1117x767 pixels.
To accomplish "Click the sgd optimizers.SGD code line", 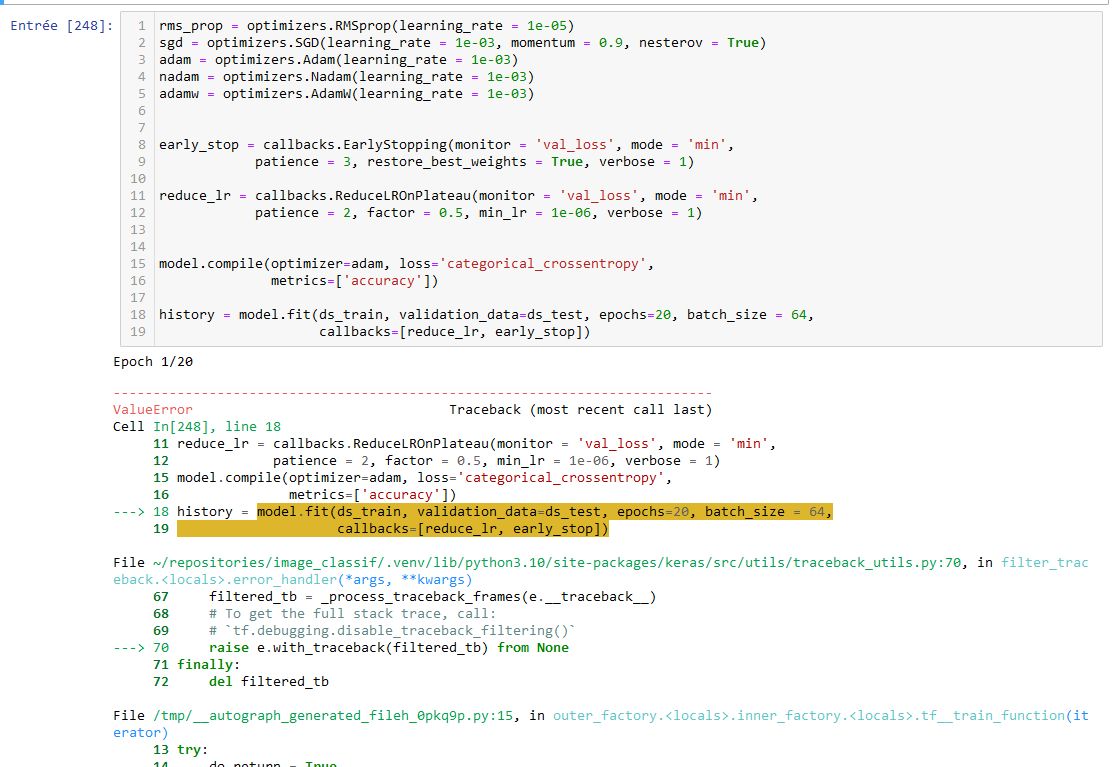I will pos(462,43).
